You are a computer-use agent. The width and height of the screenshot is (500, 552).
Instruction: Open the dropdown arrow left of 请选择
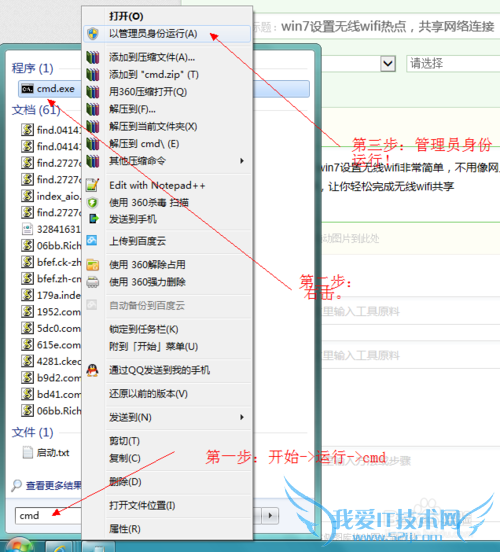(x=388, y=64)
